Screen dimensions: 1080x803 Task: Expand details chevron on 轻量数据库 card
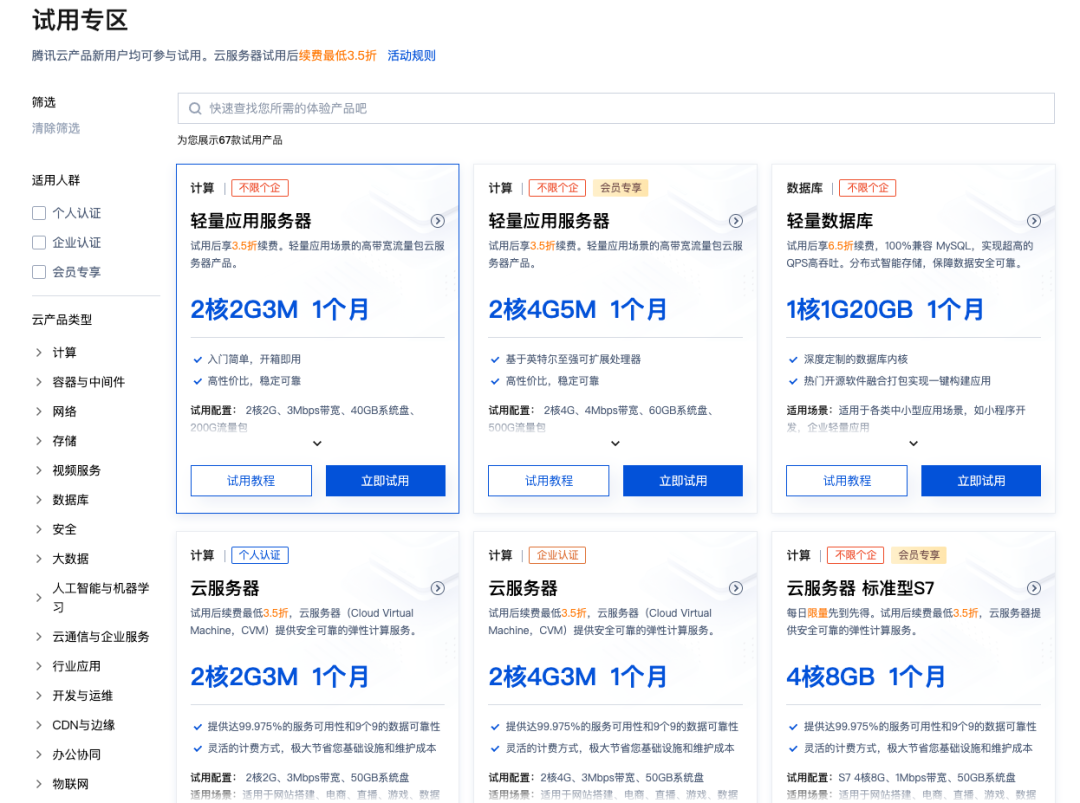913,443
